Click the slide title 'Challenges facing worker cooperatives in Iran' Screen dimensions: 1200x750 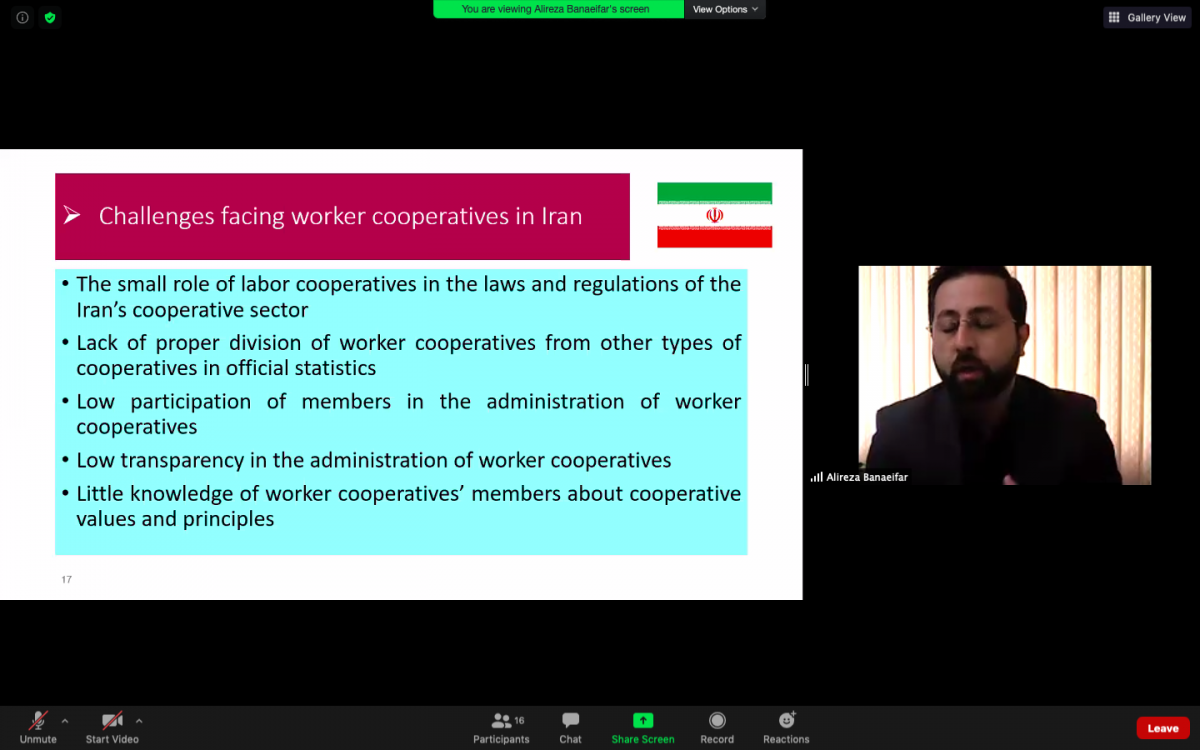pos(340,216)
